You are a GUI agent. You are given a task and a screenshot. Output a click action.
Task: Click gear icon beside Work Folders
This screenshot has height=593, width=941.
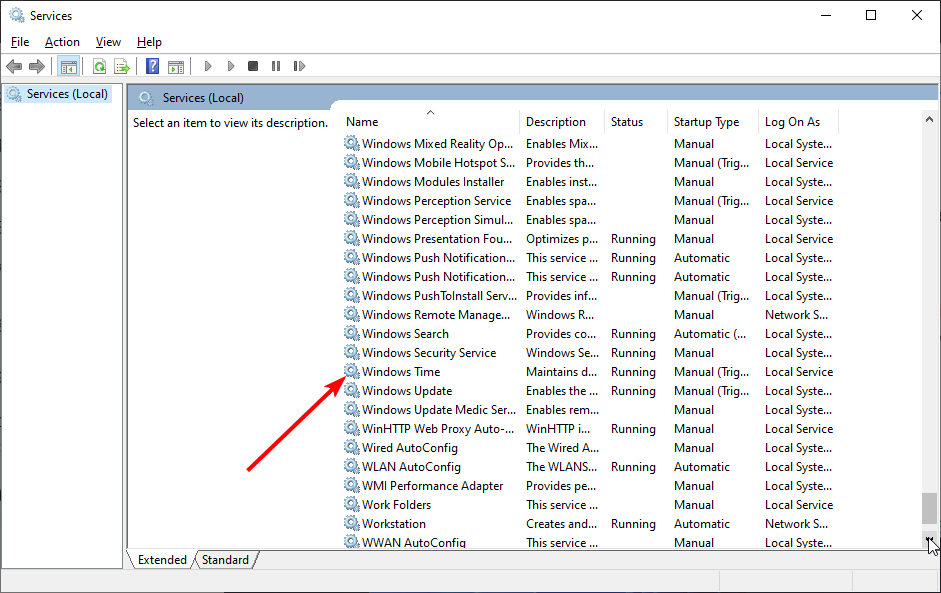[x=352, y=505]
